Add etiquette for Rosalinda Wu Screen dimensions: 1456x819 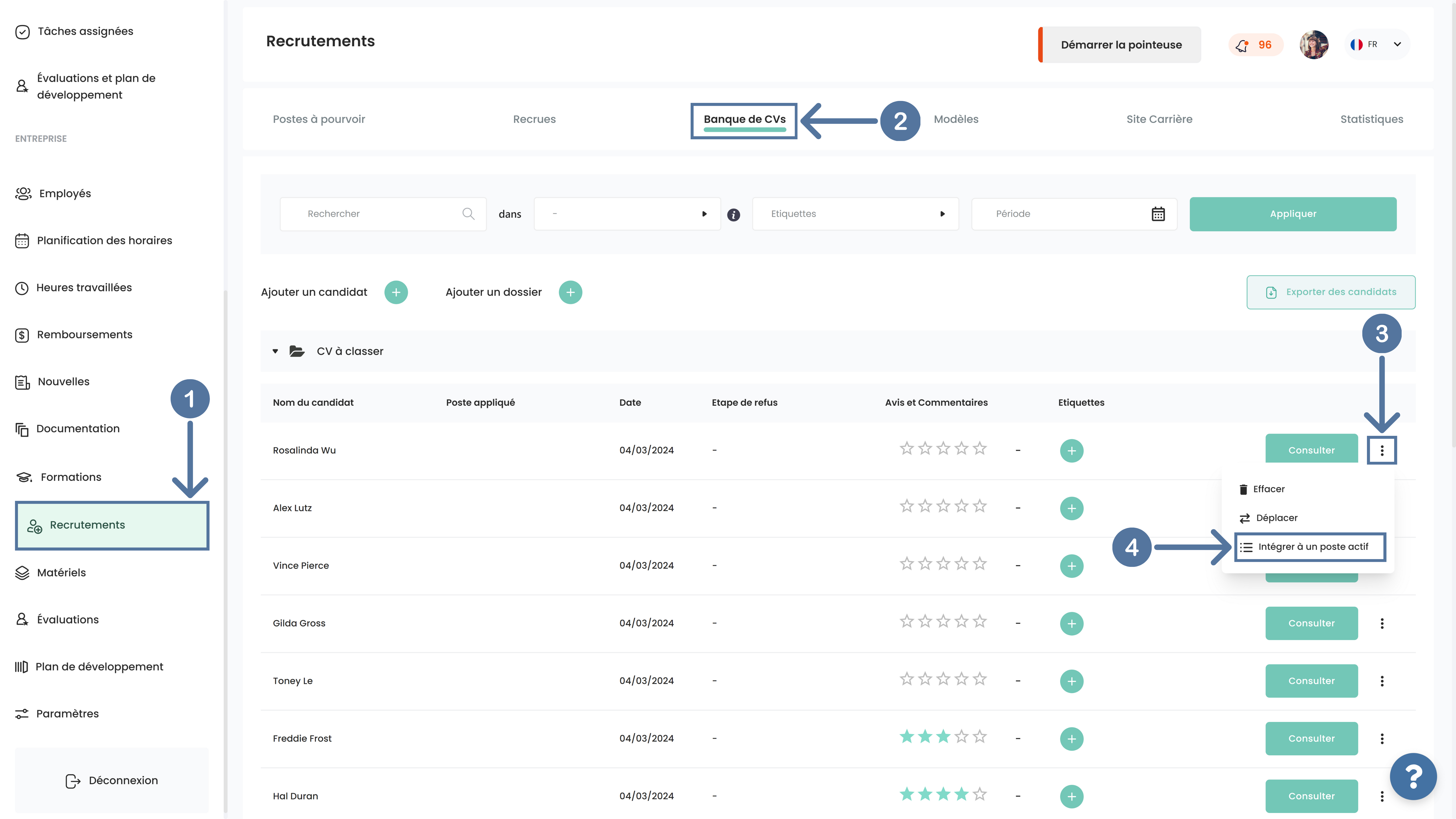1071,451
